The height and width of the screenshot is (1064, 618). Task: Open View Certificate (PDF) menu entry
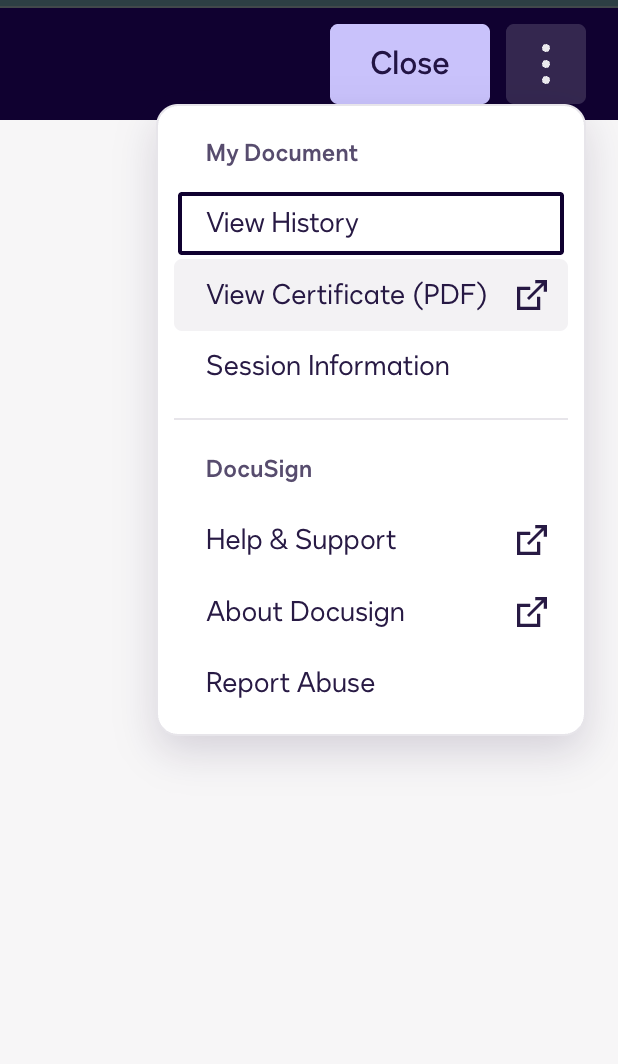click(x=346, y=295)
